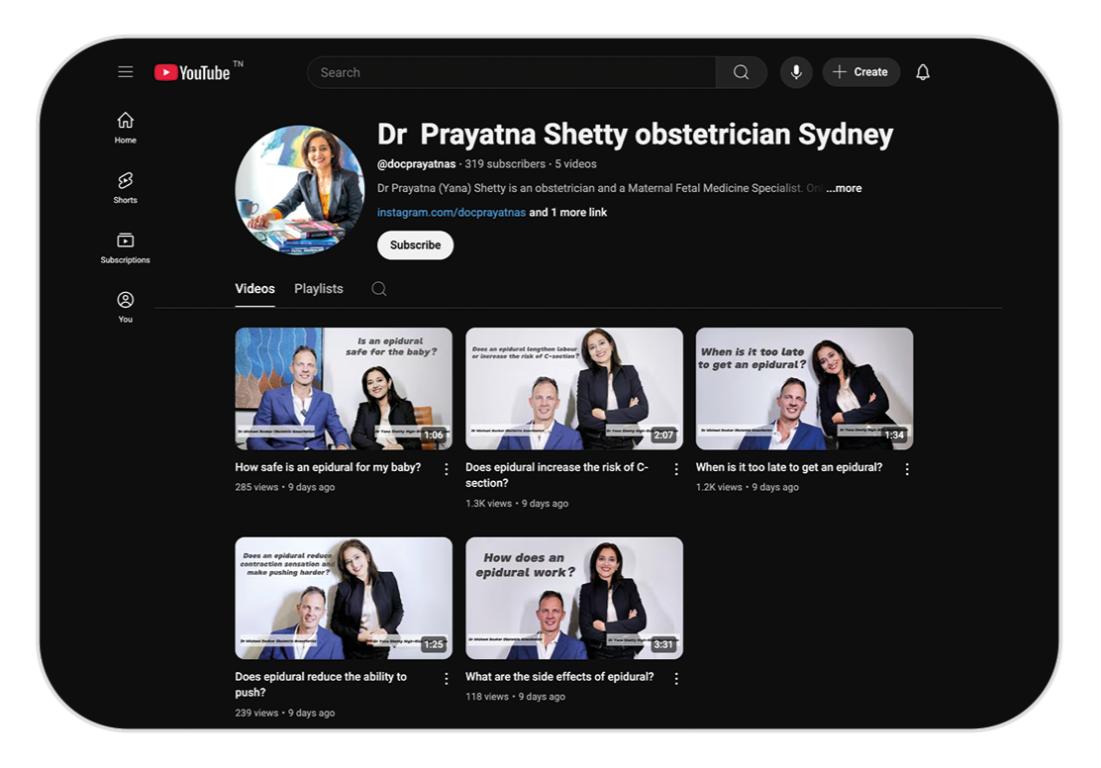
Task: Click title 'What are the side effects of epidural?'
Action: click(x=560, y=677)
